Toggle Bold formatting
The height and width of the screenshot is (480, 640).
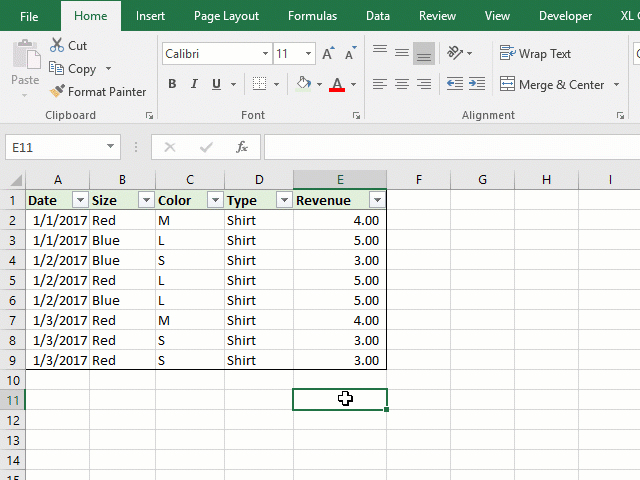coord(172,84)
